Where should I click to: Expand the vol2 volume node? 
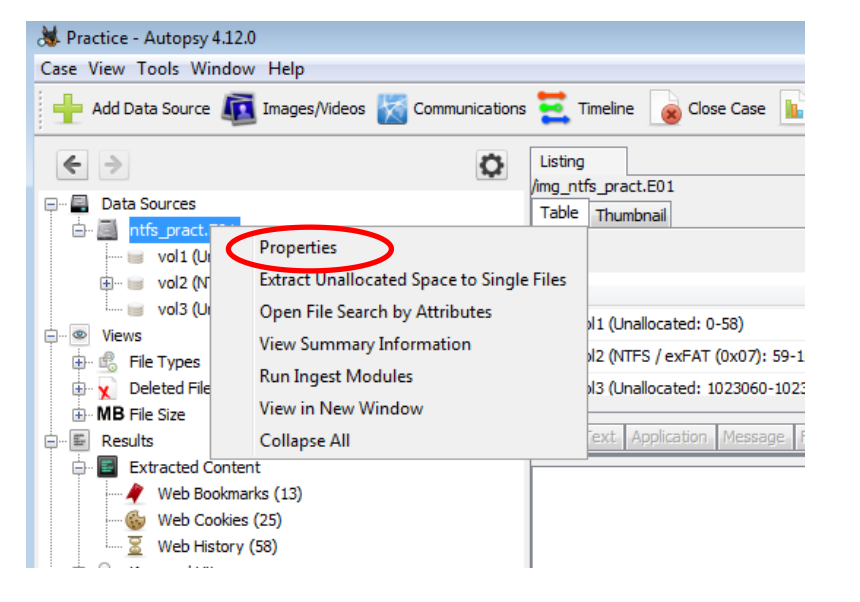[106, 283]
